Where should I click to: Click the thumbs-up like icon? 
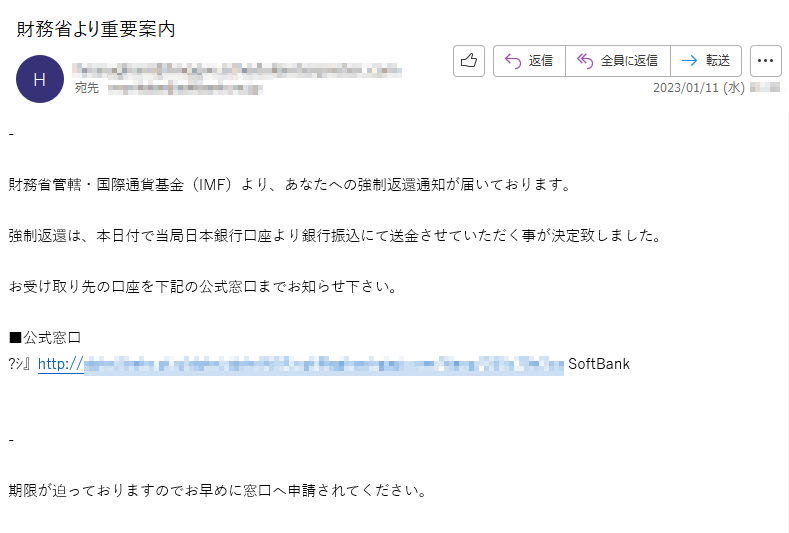click(468, 61)
